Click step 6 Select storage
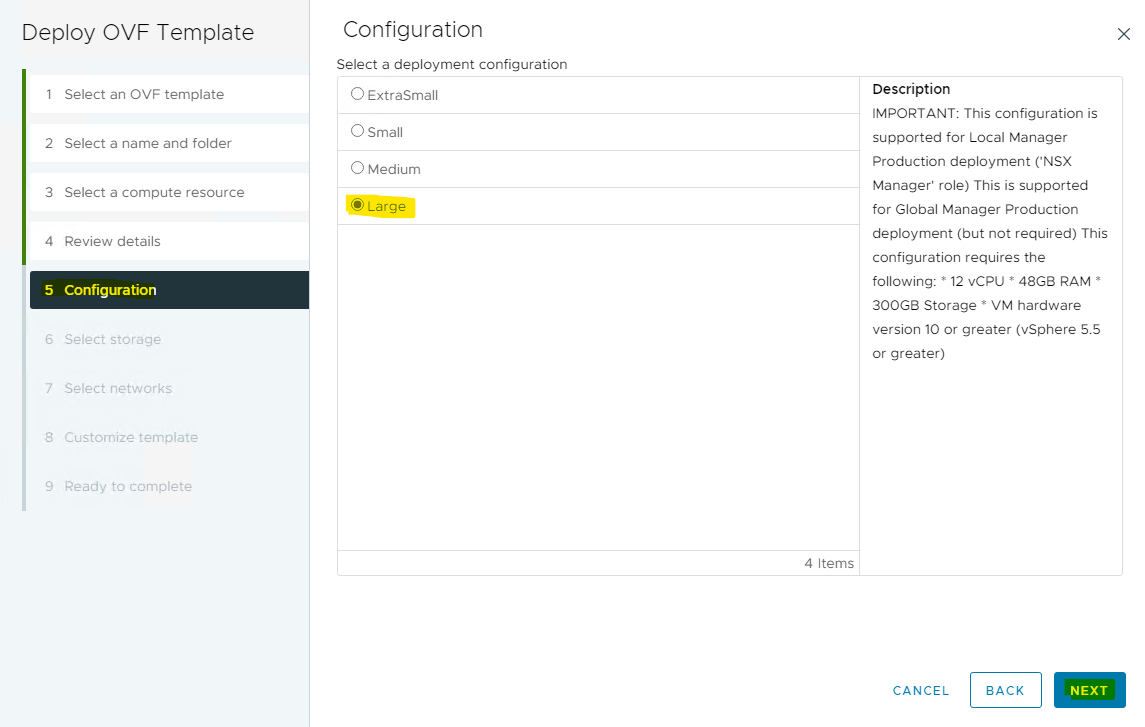Image resolution: width=1145 pixels, height=727 pixels. click(x=112, y=339)
